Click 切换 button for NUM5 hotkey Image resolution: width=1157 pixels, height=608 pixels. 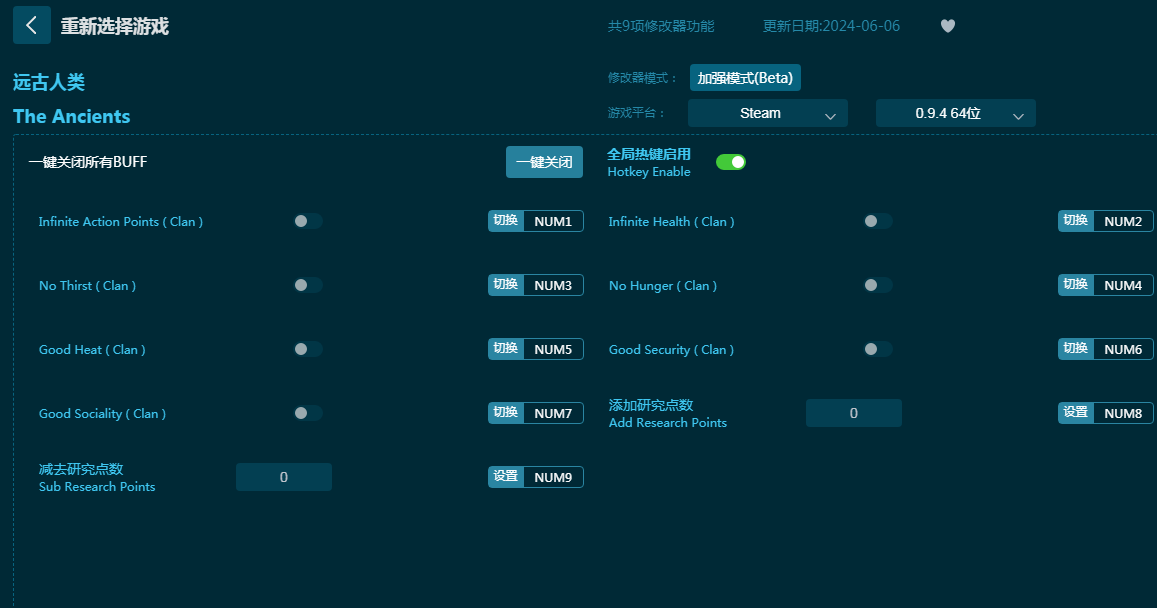506,349
